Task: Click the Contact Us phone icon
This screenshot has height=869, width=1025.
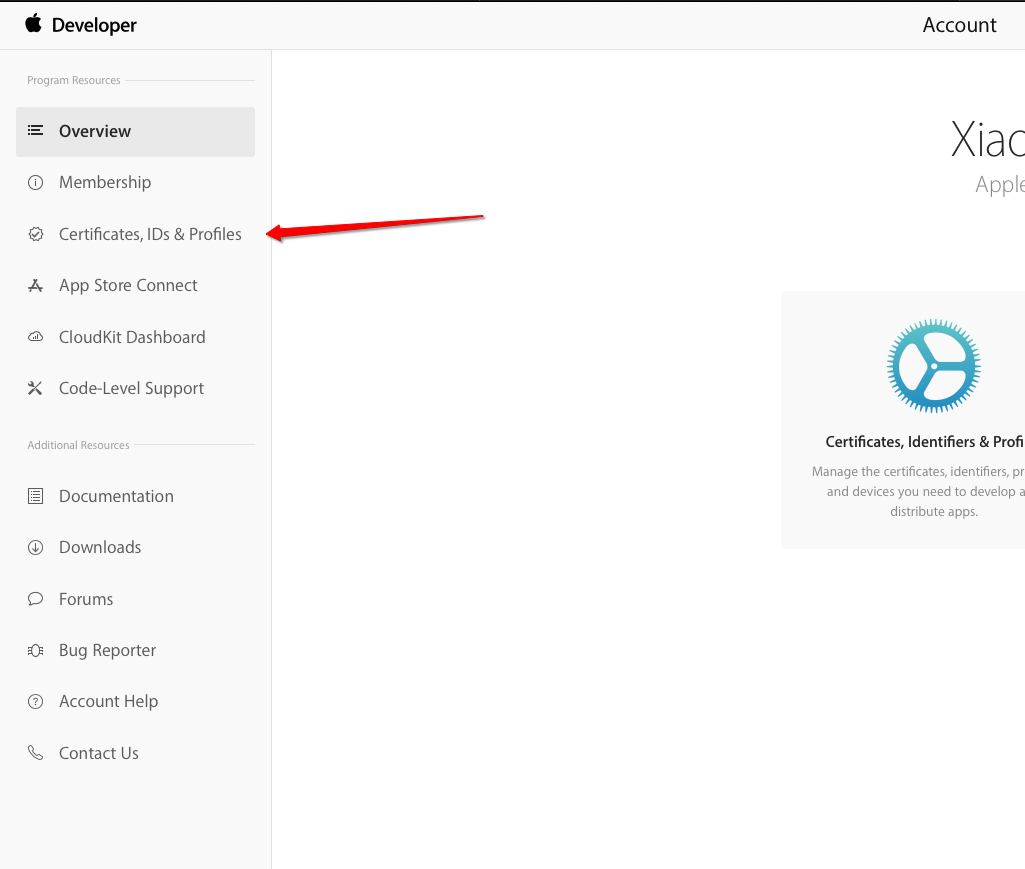Action: (35, 753)
